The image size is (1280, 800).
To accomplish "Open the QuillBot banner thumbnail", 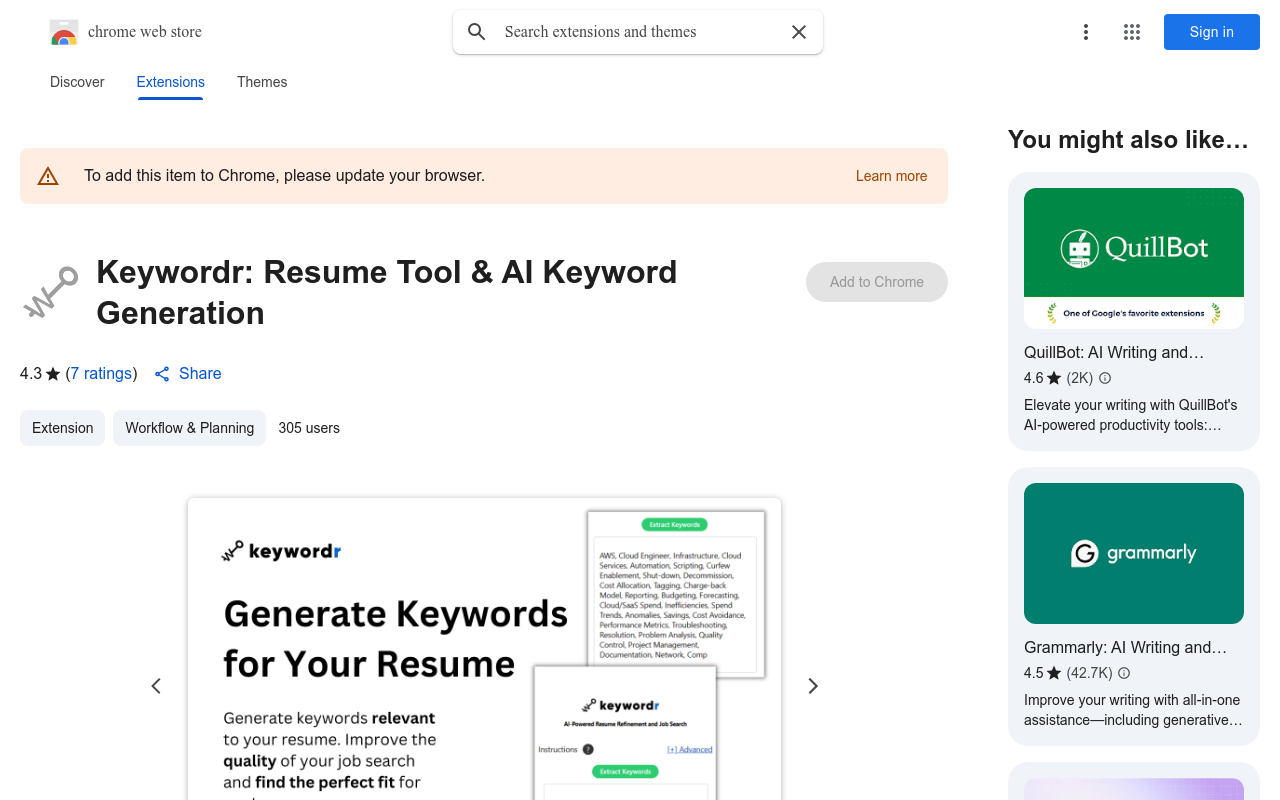I will [1134, 258].
